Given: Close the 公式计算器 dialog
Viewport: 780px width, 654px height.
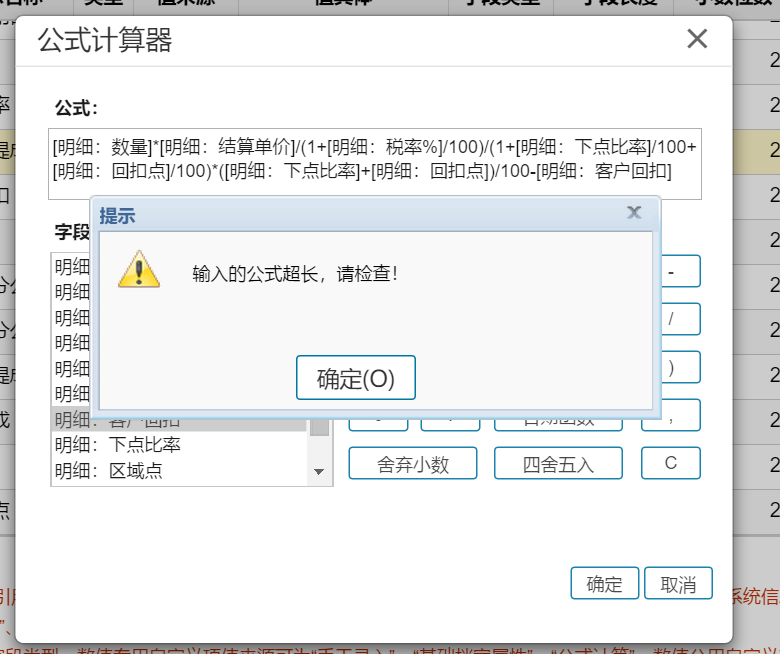Looking at the screenshot, I should (697, 39).
